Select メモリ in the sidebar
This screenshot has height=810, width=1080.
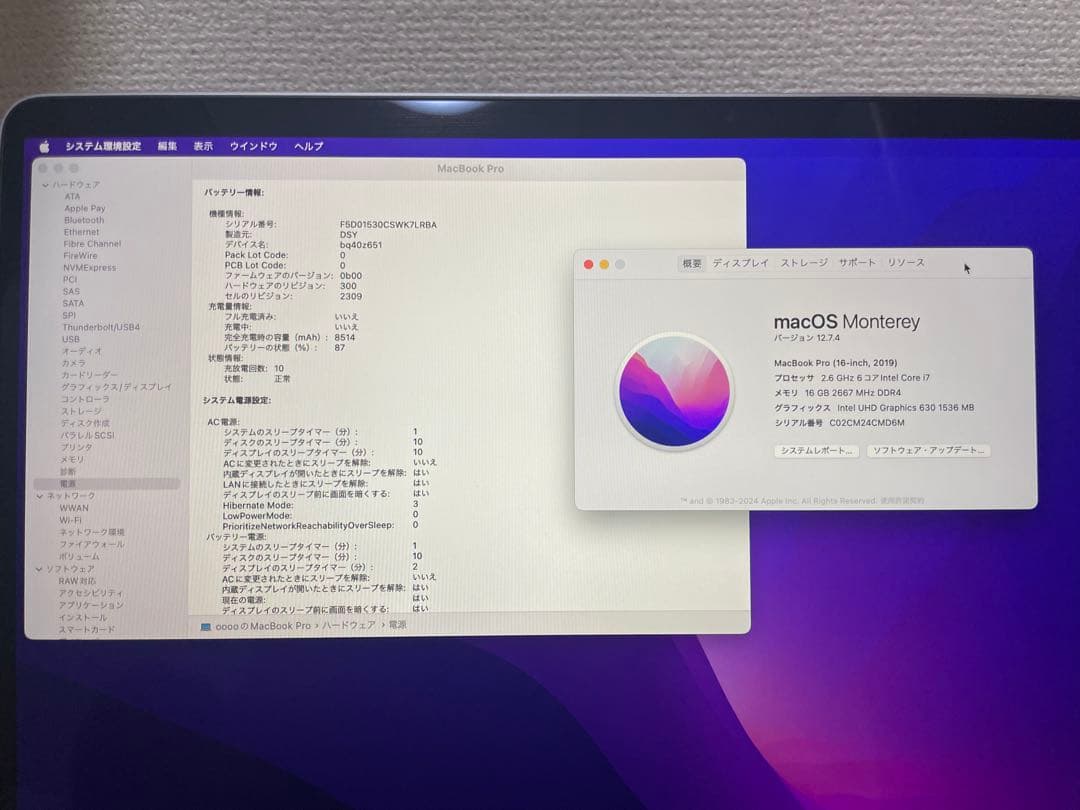(72, 459)
